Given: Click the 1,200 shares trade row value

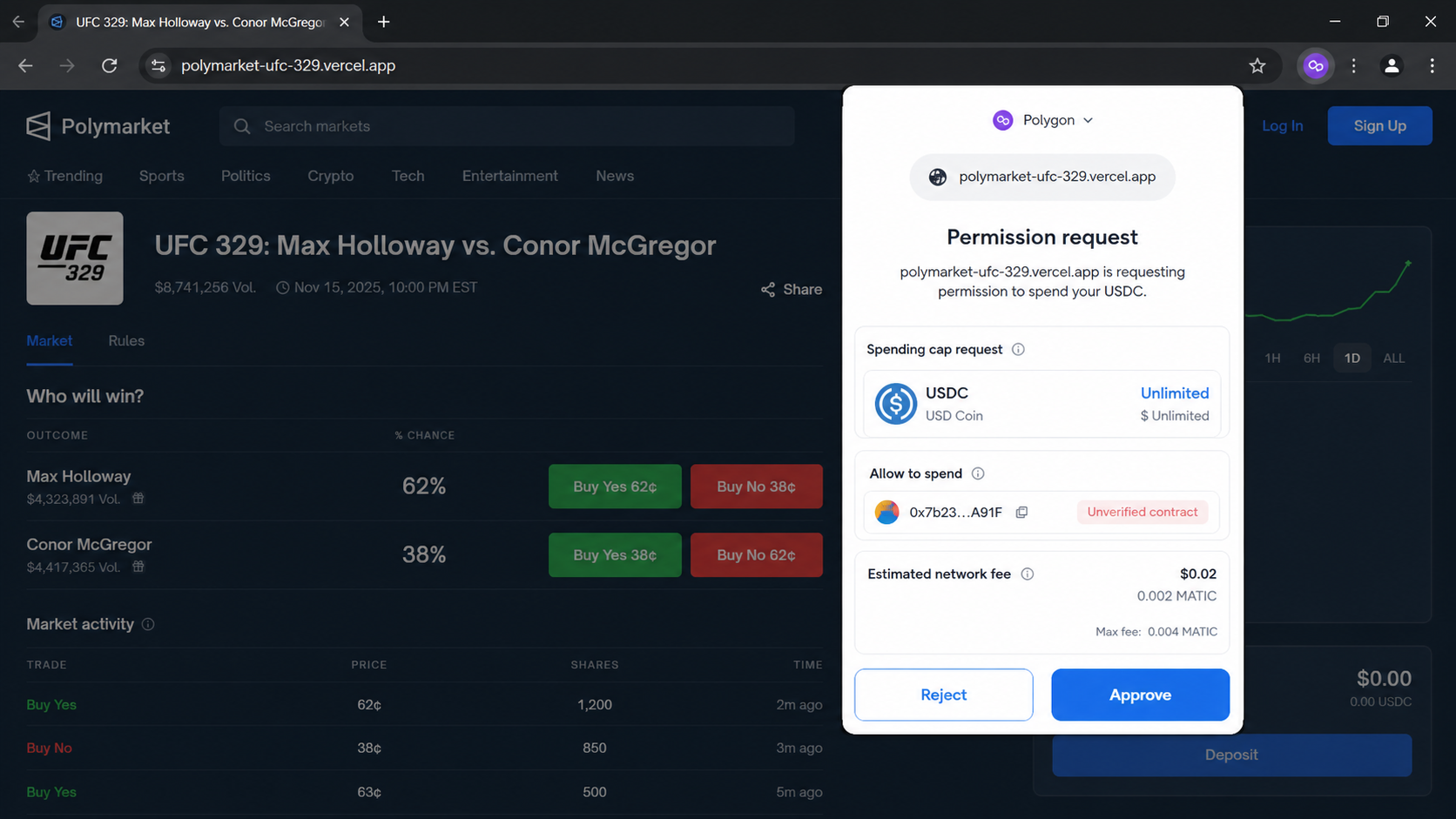Looking at the screenshot, I should pyautogui.click(x=595, y=705).
